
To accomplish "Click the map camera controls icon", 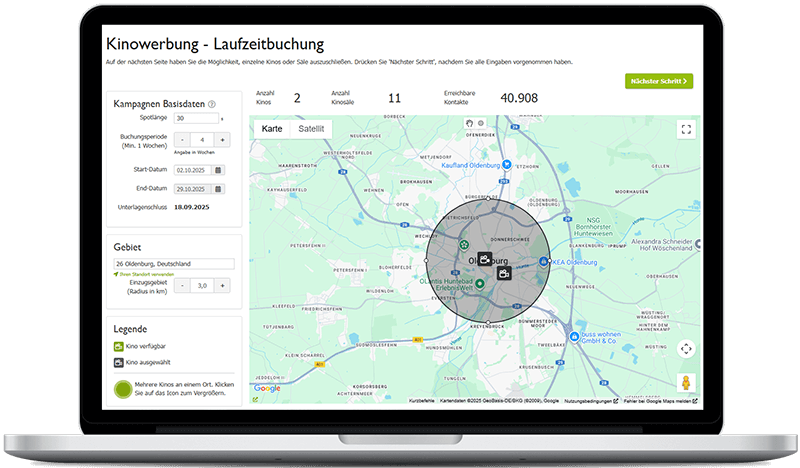I will click(x=686, y=348).
